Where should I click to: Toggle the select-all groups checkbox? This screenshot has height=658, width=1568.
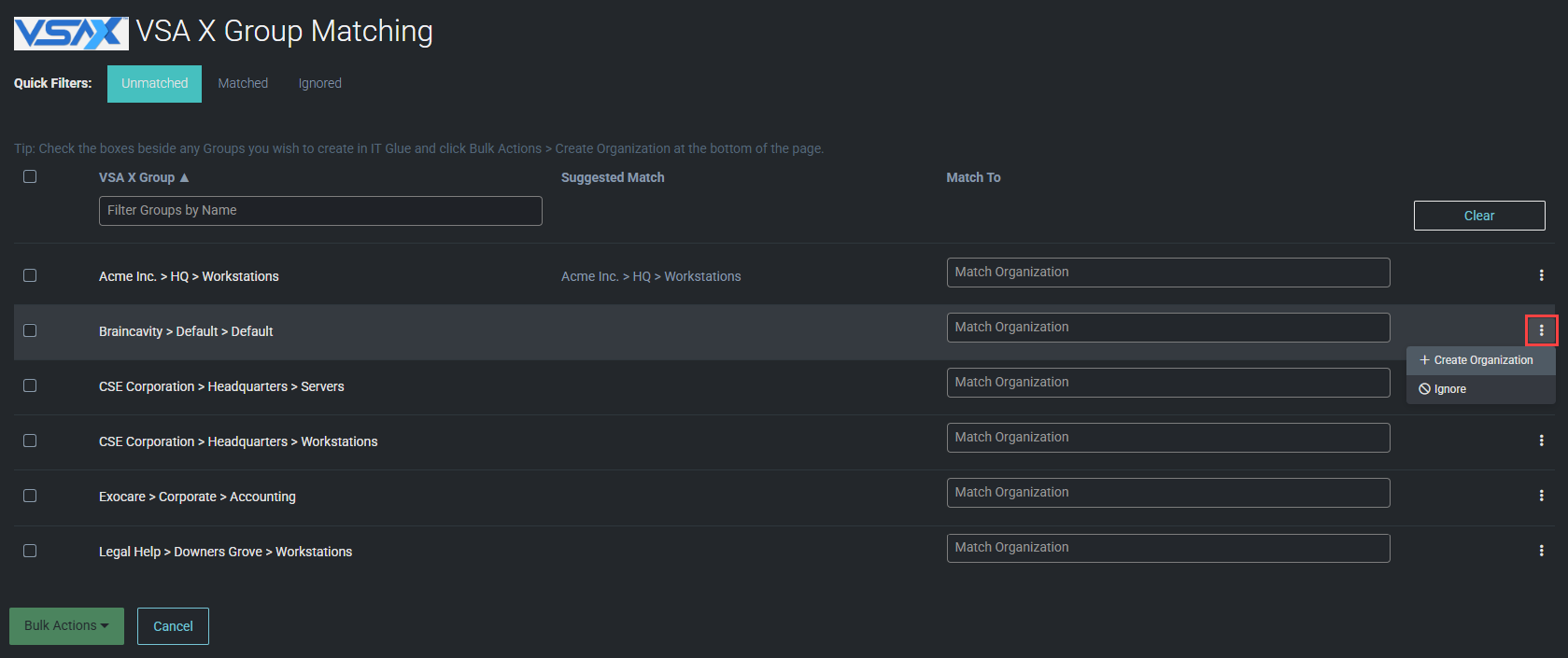click(x=30, y=176)
